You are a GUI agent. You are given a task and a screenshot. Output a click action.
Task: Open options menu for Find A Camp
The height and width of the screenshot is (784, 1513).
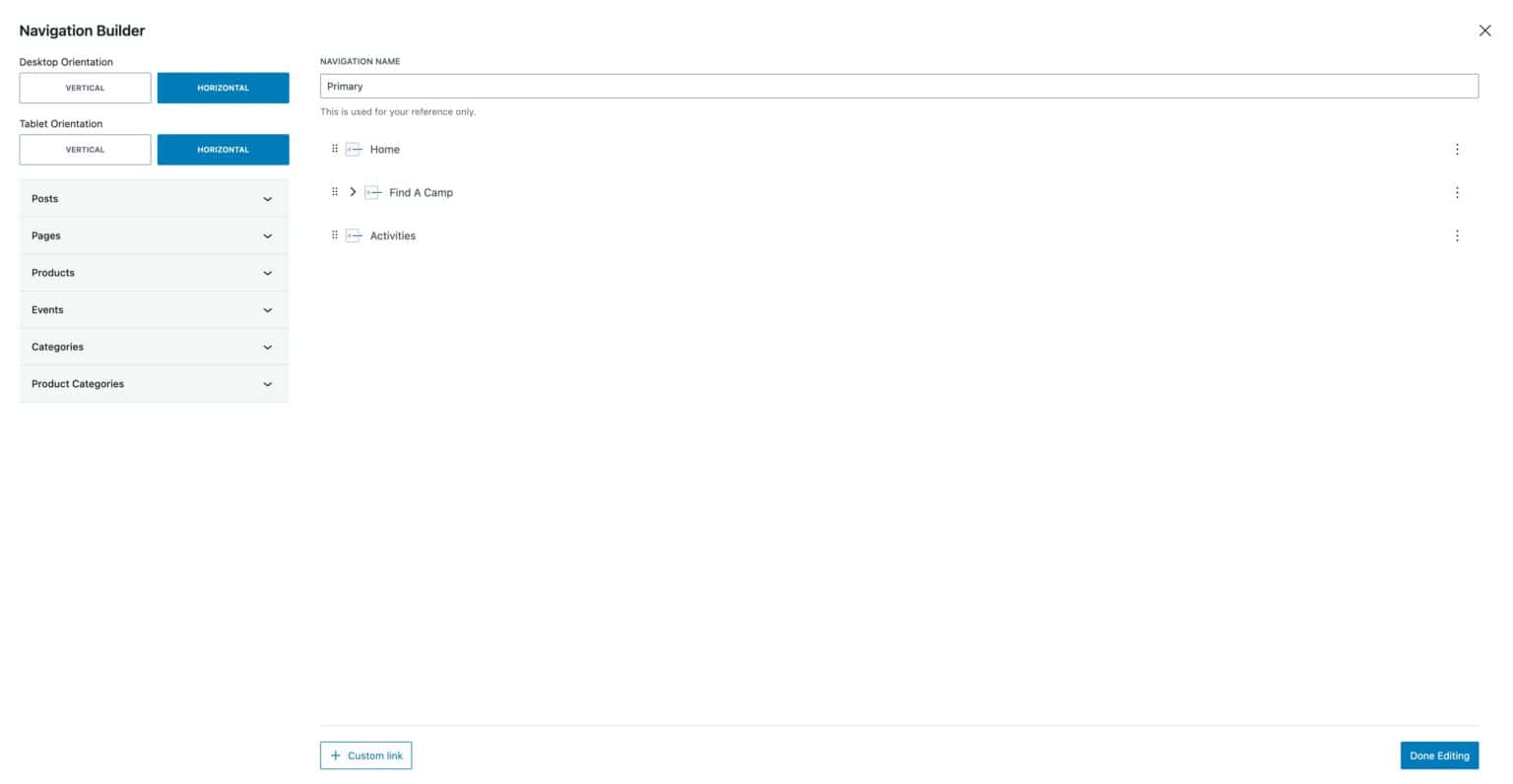coord(1457,192)
